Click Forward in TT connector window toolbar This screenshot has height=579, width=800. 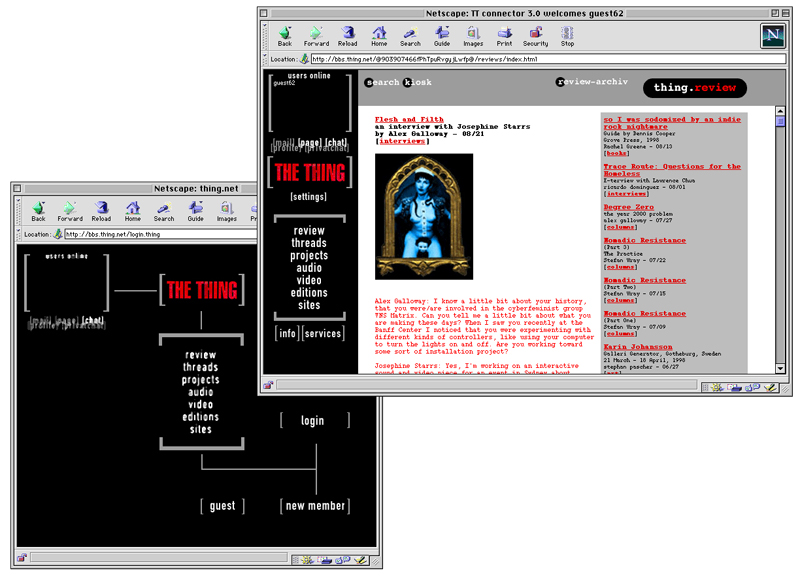pos(316,36)
